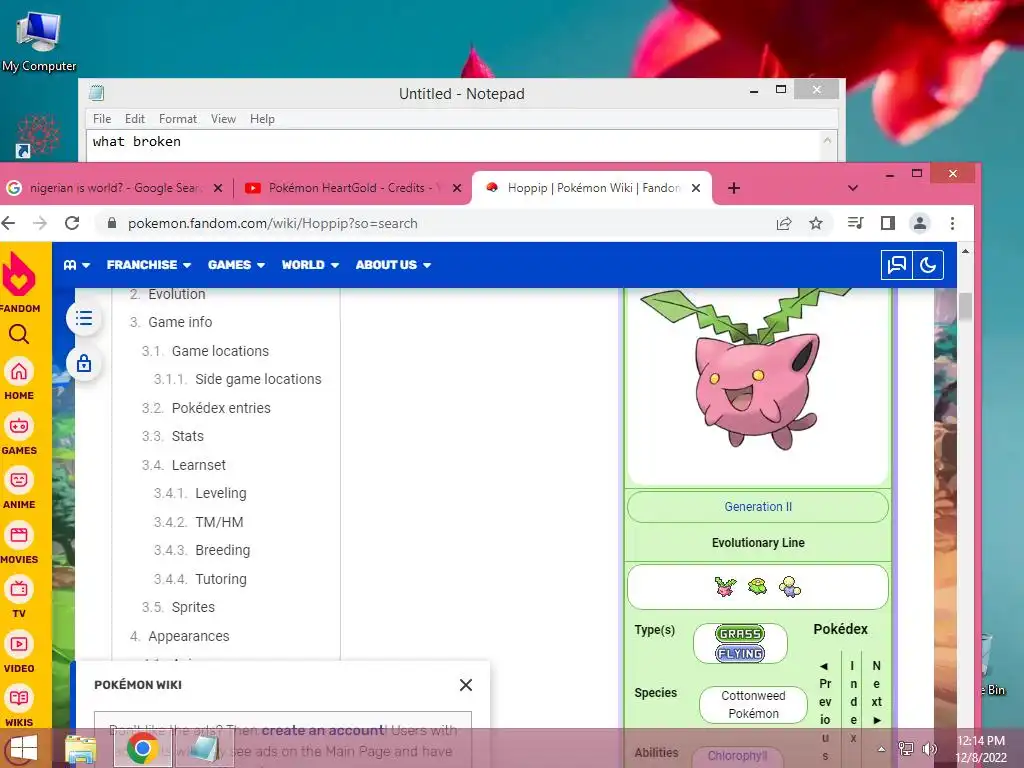This screenshot has height=768, width=1024.
Task: Open Chrome side panel icon
Action: [x=888, y=223]
